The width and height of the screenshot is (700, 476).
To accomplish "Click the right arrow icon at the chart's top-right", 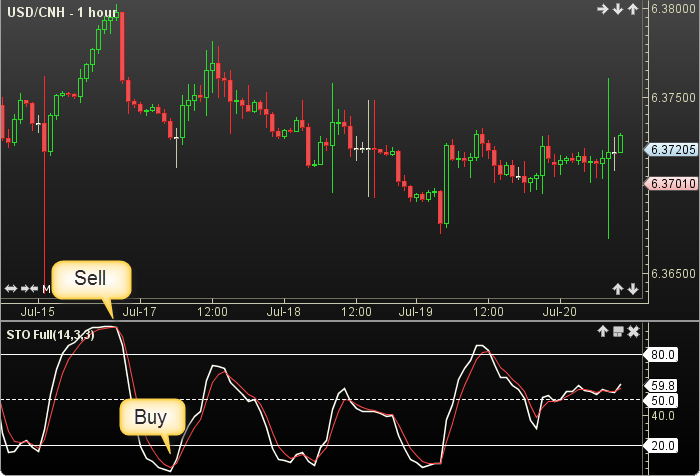I will (x=603, y=9).
